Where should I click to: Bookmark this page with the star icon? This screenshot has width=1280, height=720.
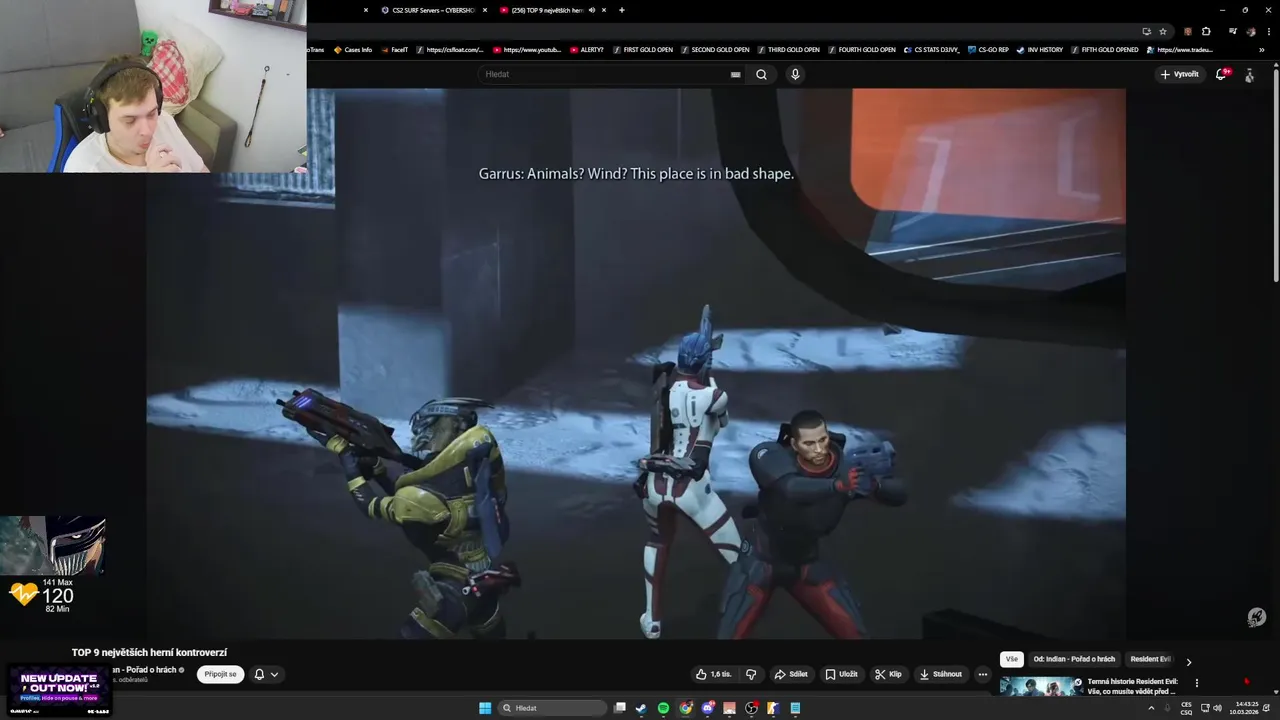tap(1163, 31)
